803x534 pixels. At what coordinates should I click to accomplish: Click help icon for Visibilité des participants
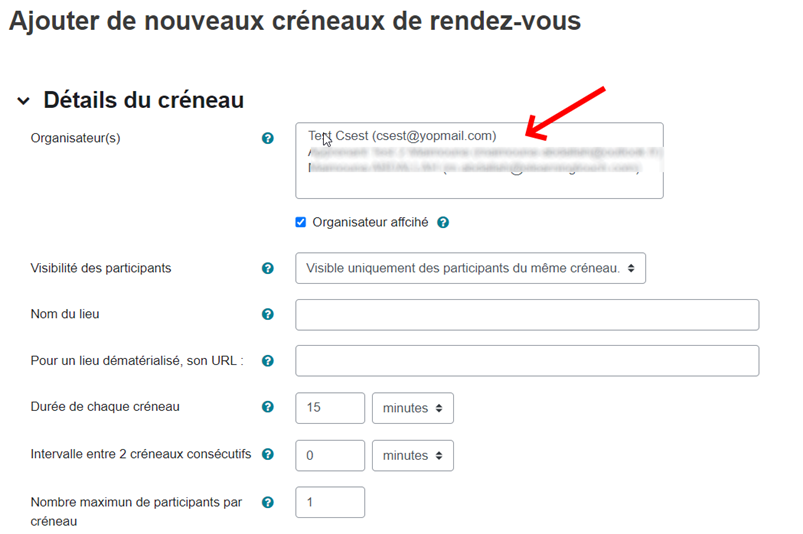[x=267, y=268]
